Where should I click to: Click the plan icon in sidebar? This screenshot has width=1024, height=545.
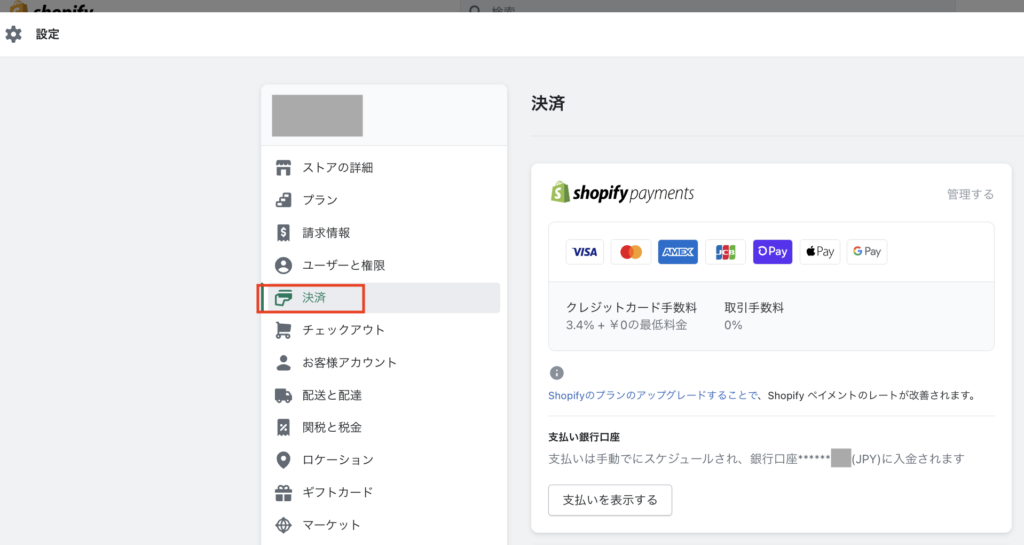pos(283,200)
